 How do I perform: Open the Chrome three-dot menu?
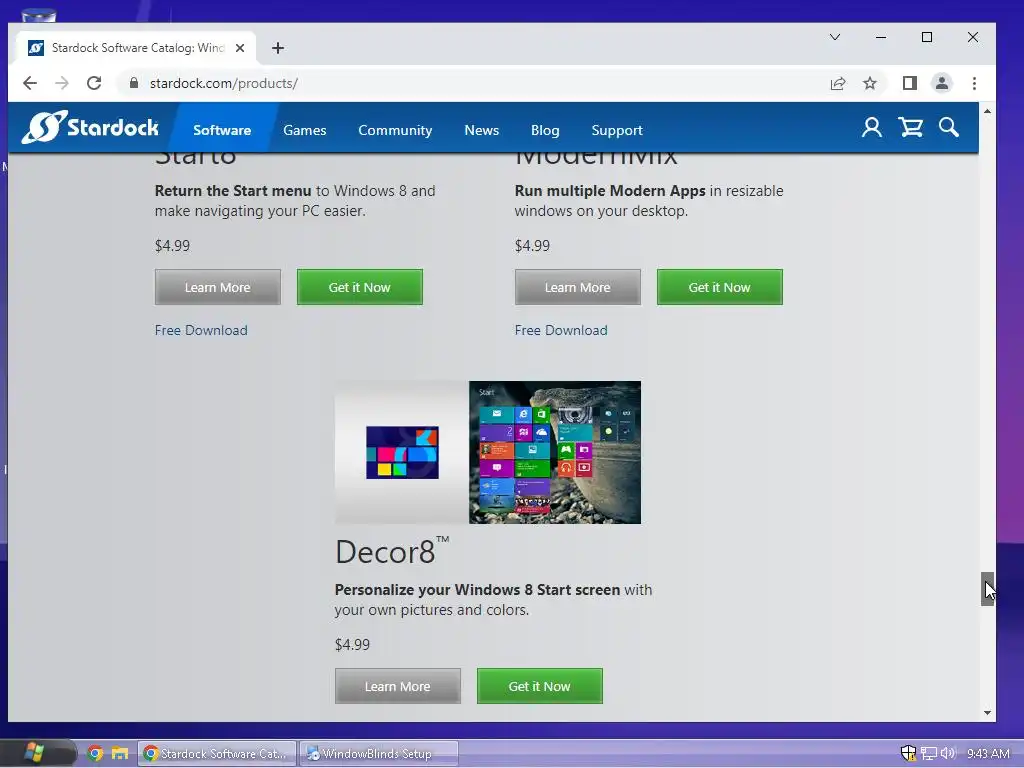974,83
